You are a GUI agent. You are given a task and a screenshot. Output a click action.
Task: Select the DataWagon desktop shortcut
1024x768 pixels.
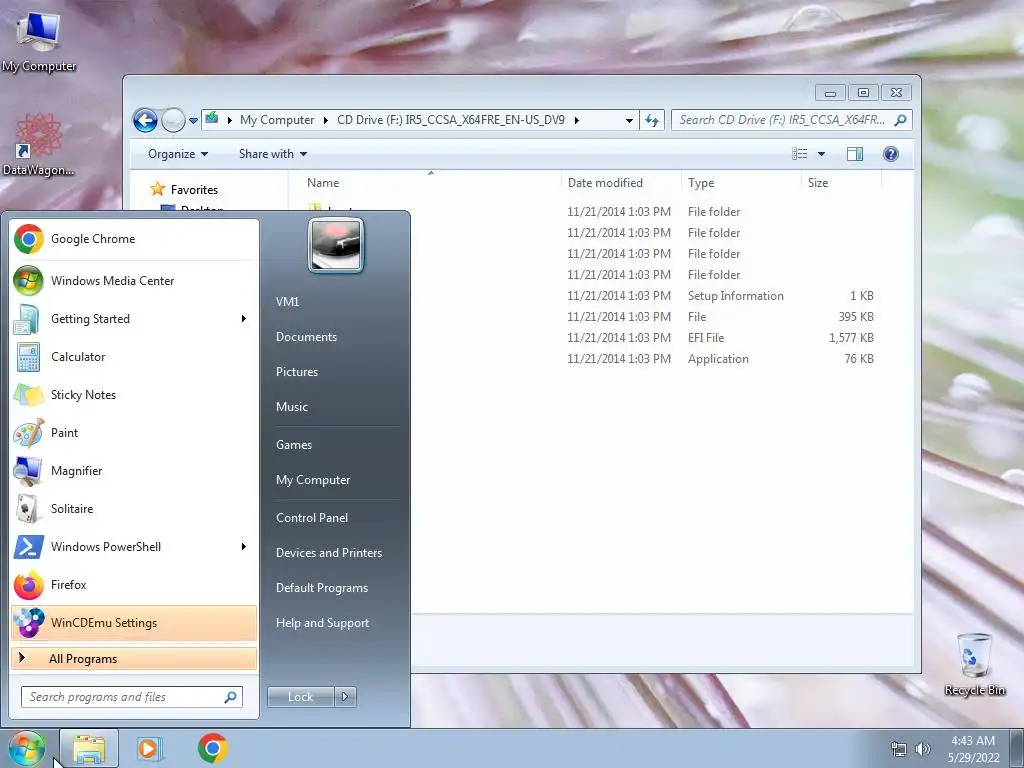[x=39, y=145]
